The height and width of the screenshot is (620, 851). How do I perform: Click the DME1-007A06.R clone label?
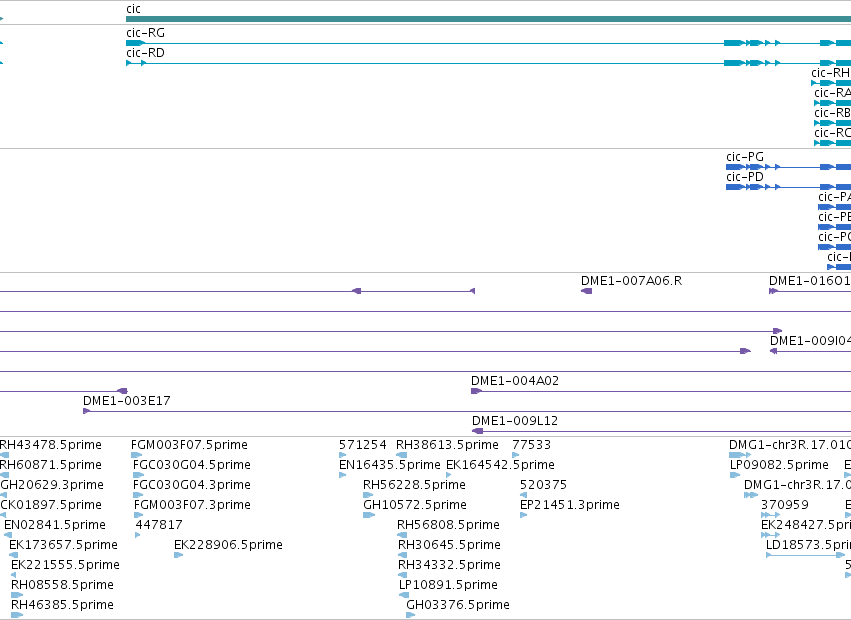click(631, 281)
